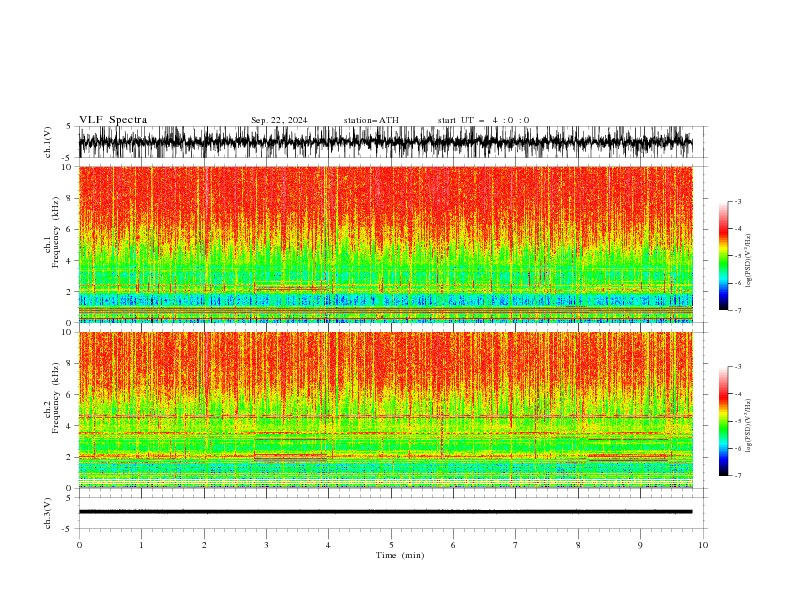
Task: Click time axis tick label "1"
Action: tap(141, 545)
